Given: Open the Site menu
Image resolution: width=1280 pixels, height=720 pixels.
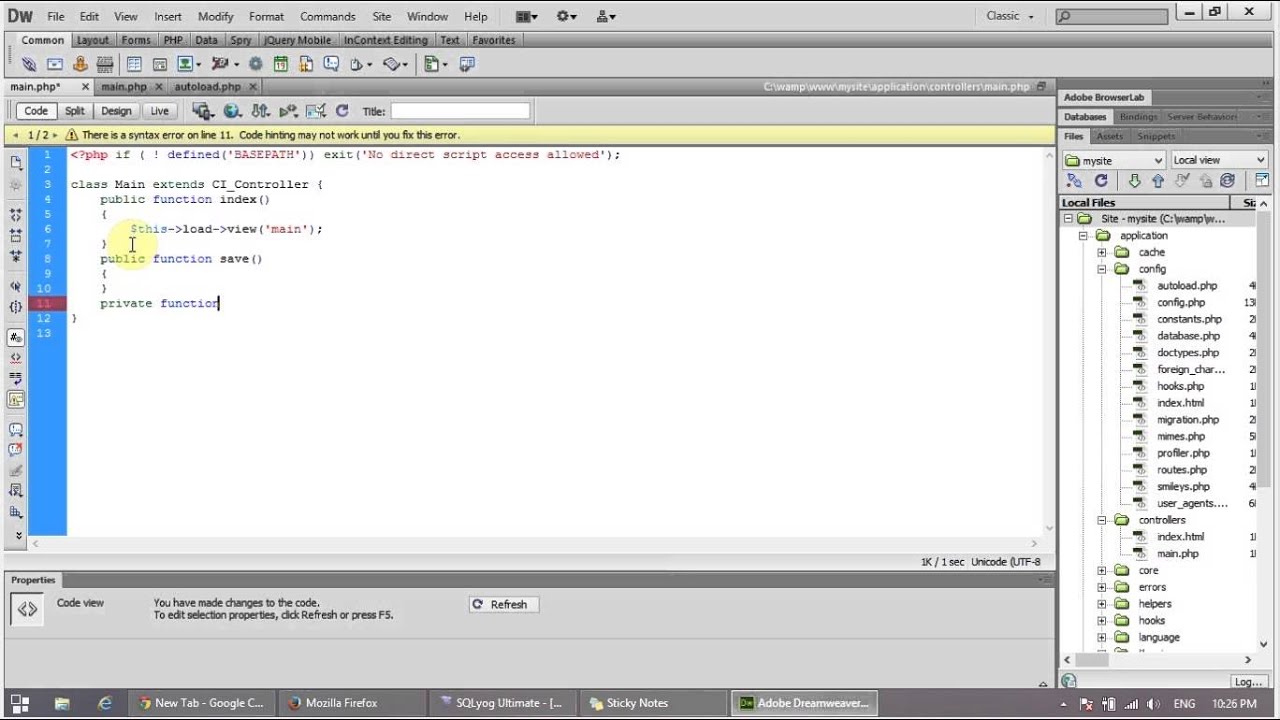Looking at the screenshot, I should [x=381, y=16].
